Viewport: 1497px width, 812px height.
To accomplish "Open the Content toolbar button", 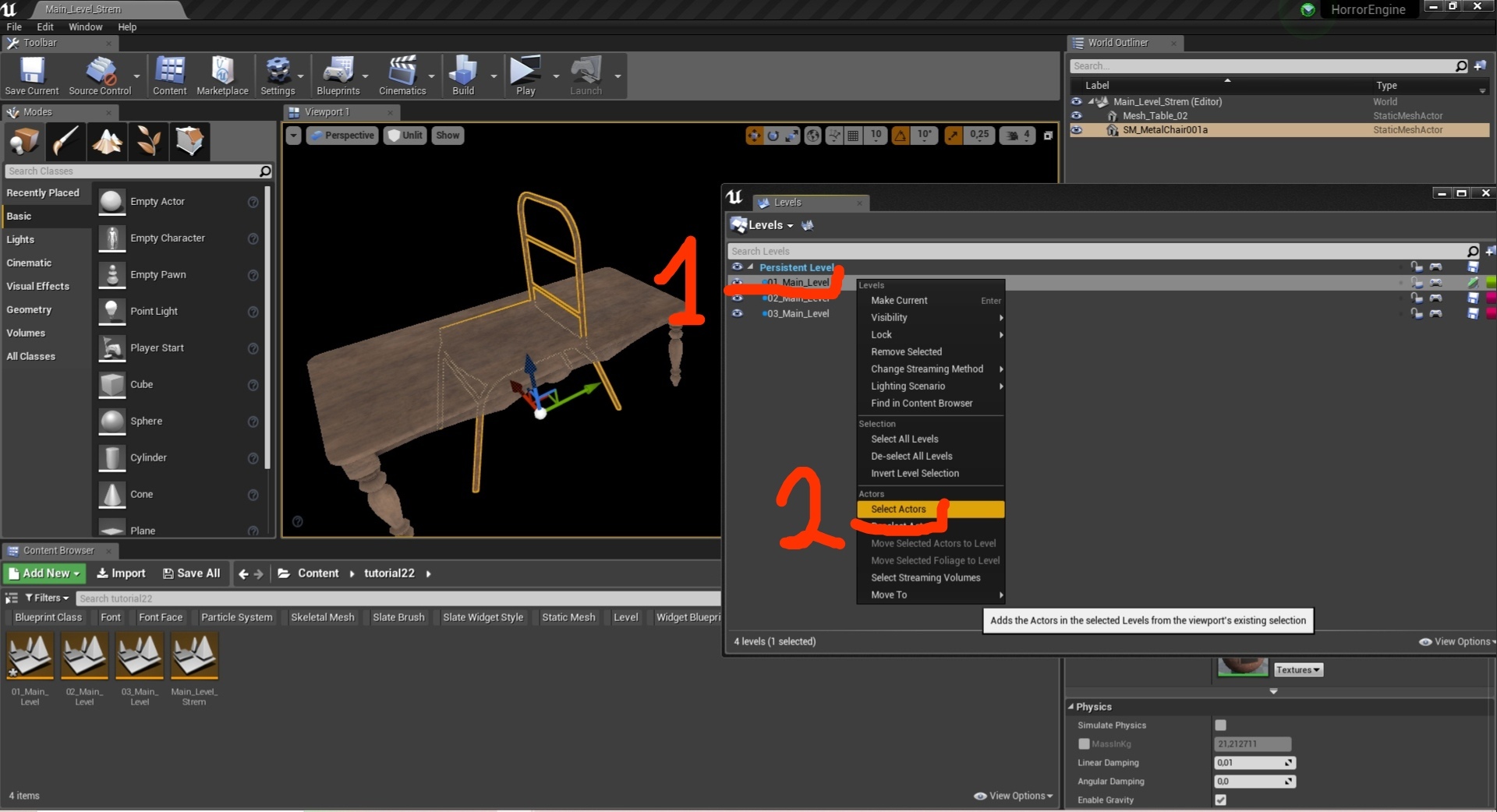I will (x=169, y=76).
